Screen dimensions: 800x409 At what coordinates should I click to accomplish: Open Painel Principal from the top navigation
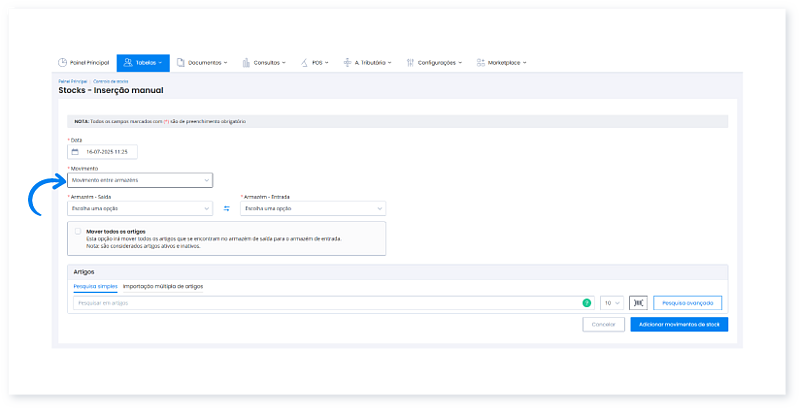83,62
